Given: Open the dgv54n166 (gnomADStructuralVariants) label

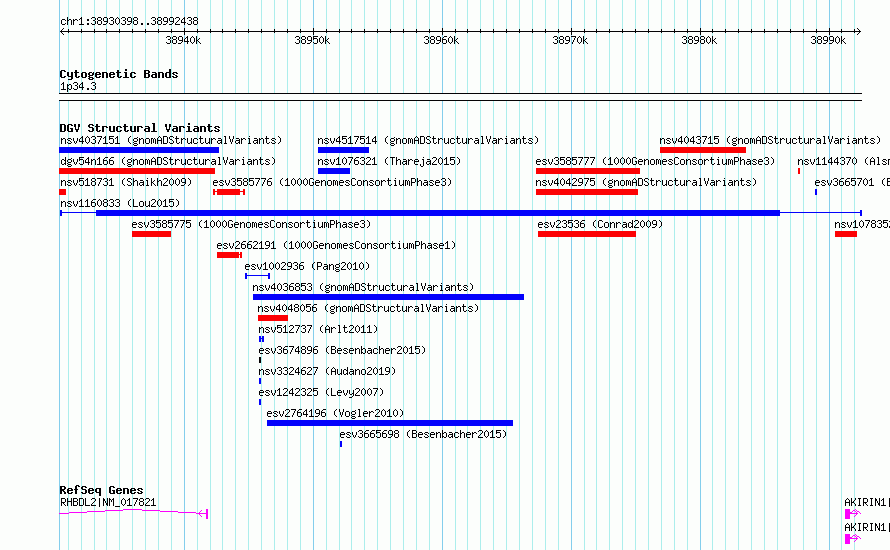Looking at the screenshot, I should click(168, 161).
